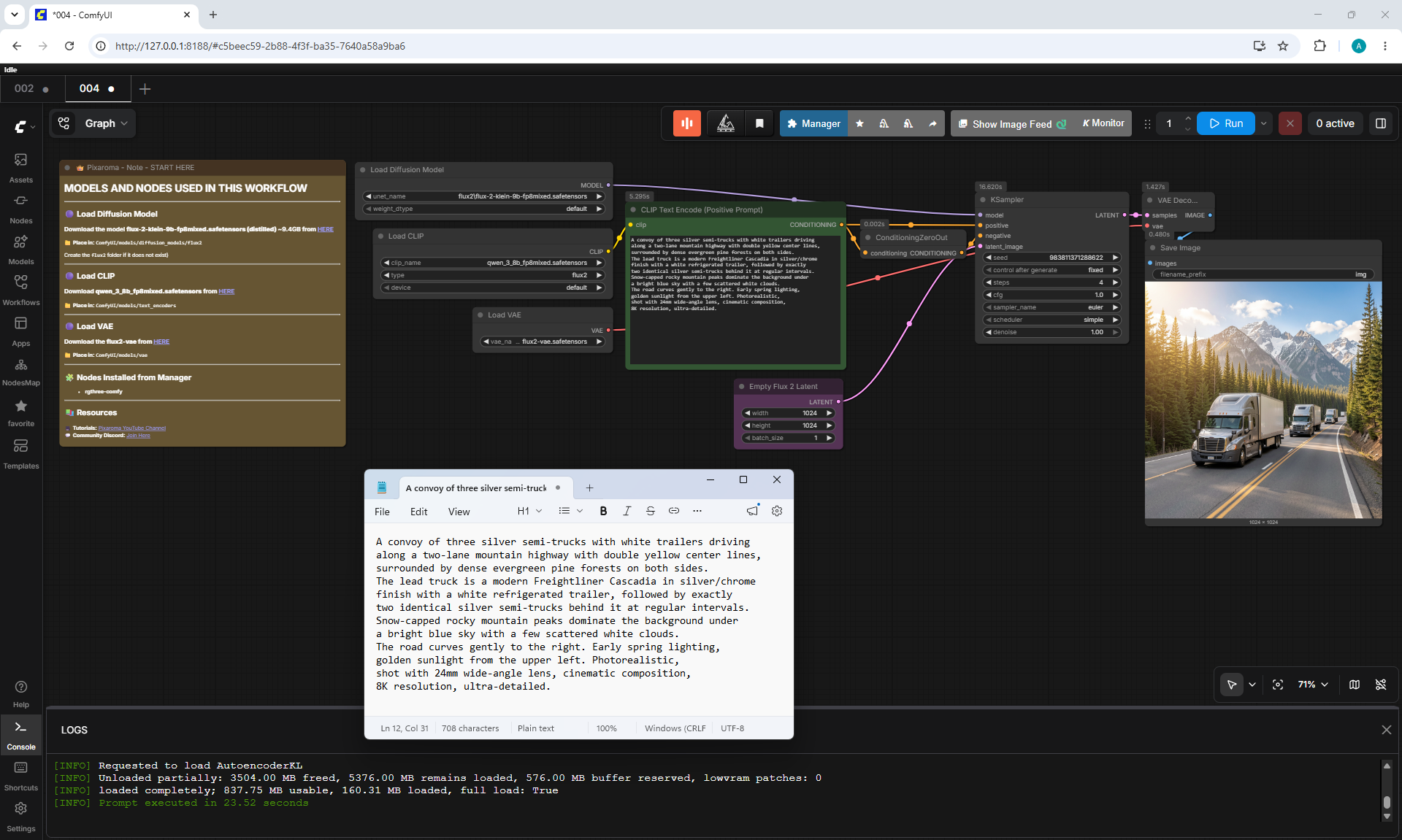Open the Edit menu in Notepad

click(419, 512)
